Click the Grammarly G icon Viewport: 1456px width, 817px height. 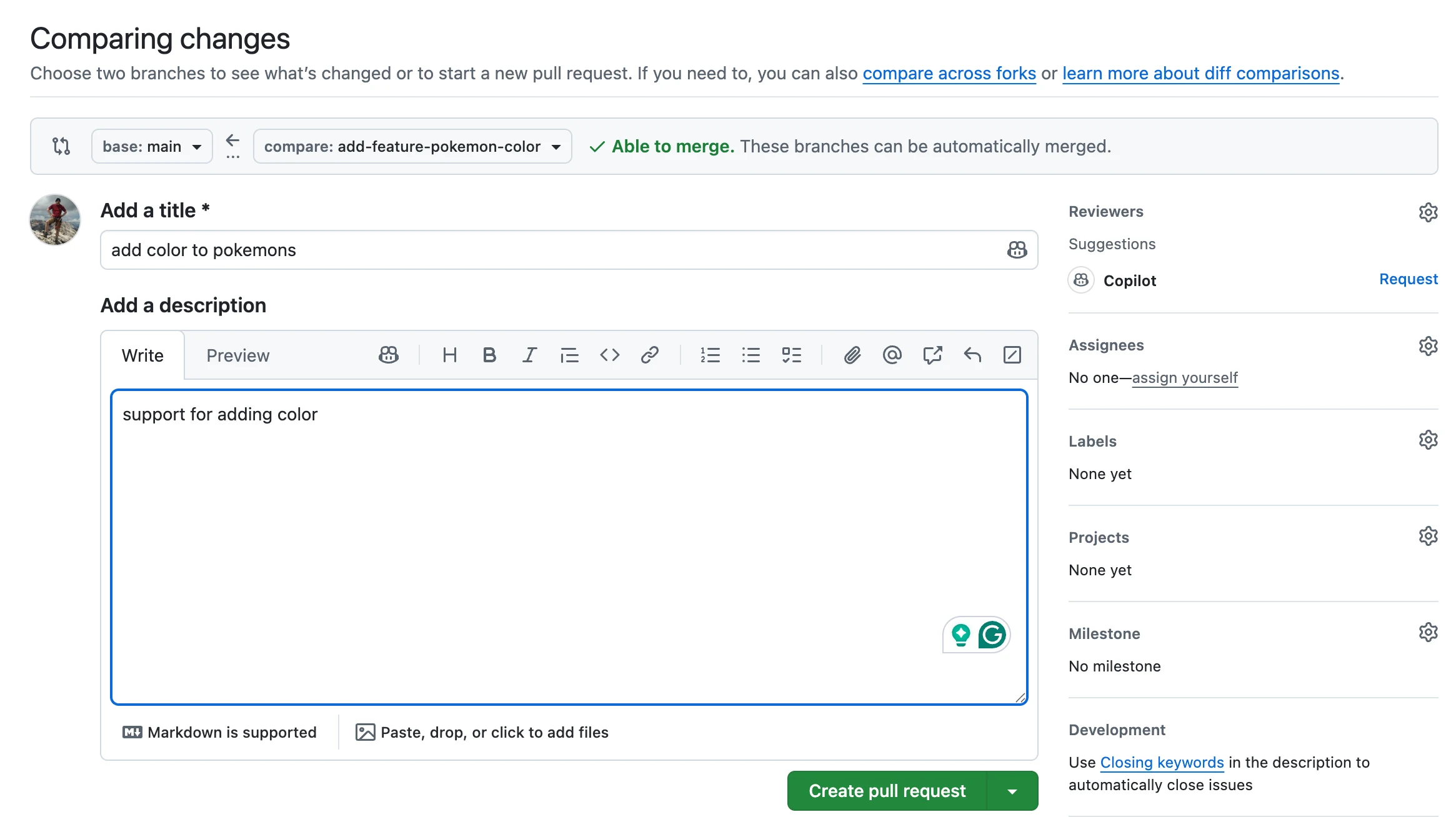click(992, 635)
